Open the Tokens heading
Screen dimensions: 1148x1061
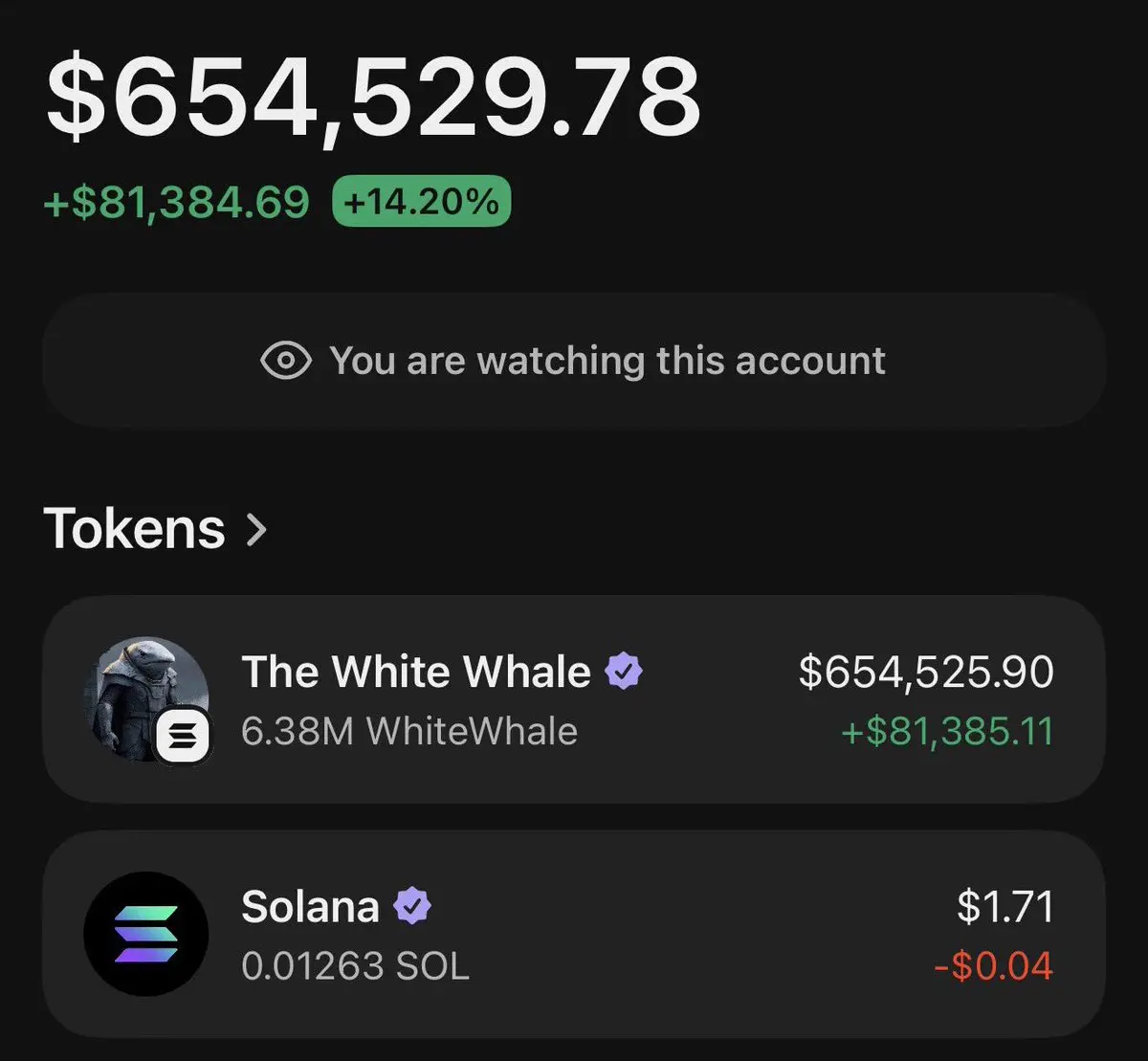pyautogui.click(x=134, y=528)
